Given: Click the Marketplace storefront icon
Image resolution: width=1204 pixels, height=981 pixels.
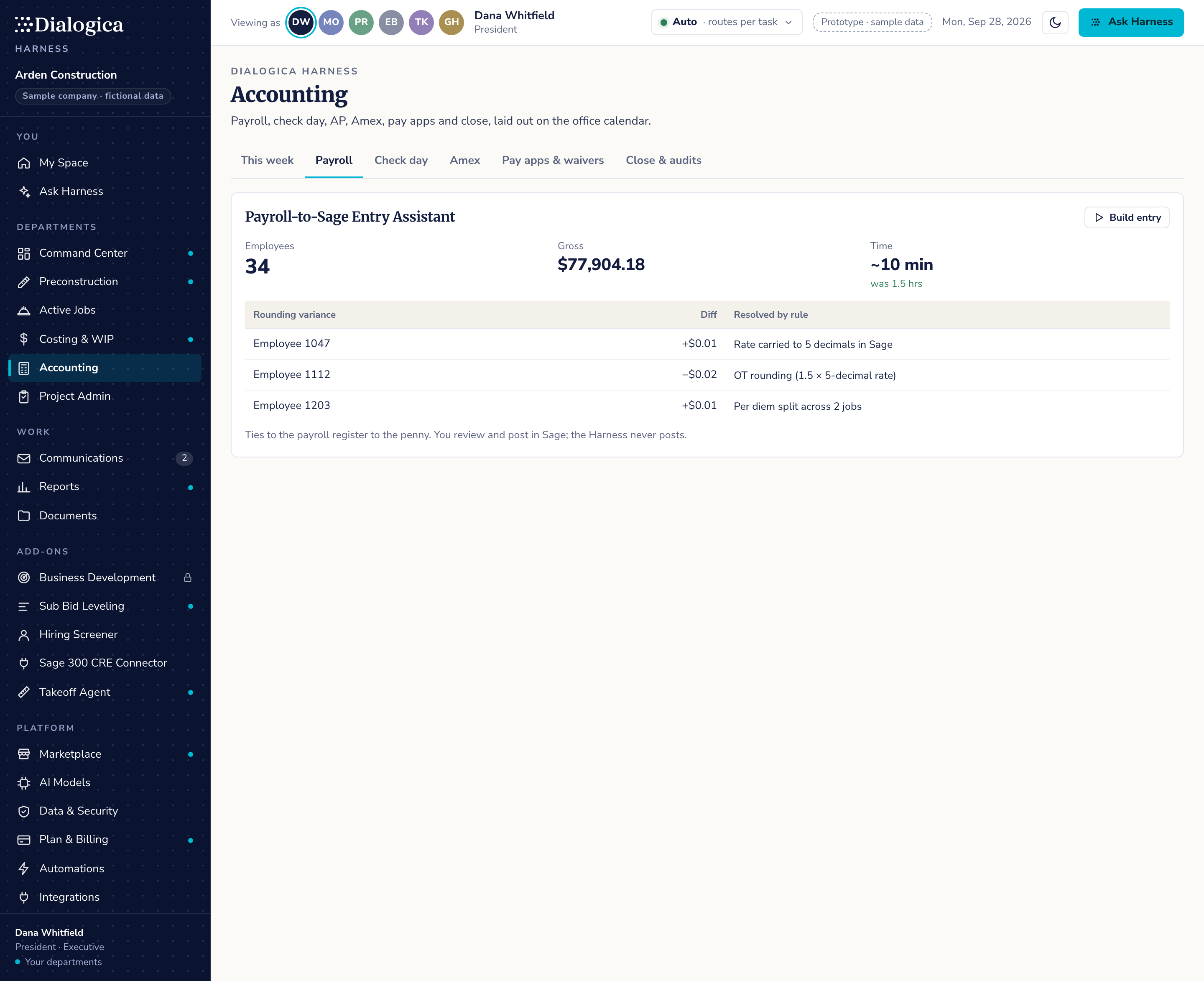Looking at the screenshot, I should (24, 754).
